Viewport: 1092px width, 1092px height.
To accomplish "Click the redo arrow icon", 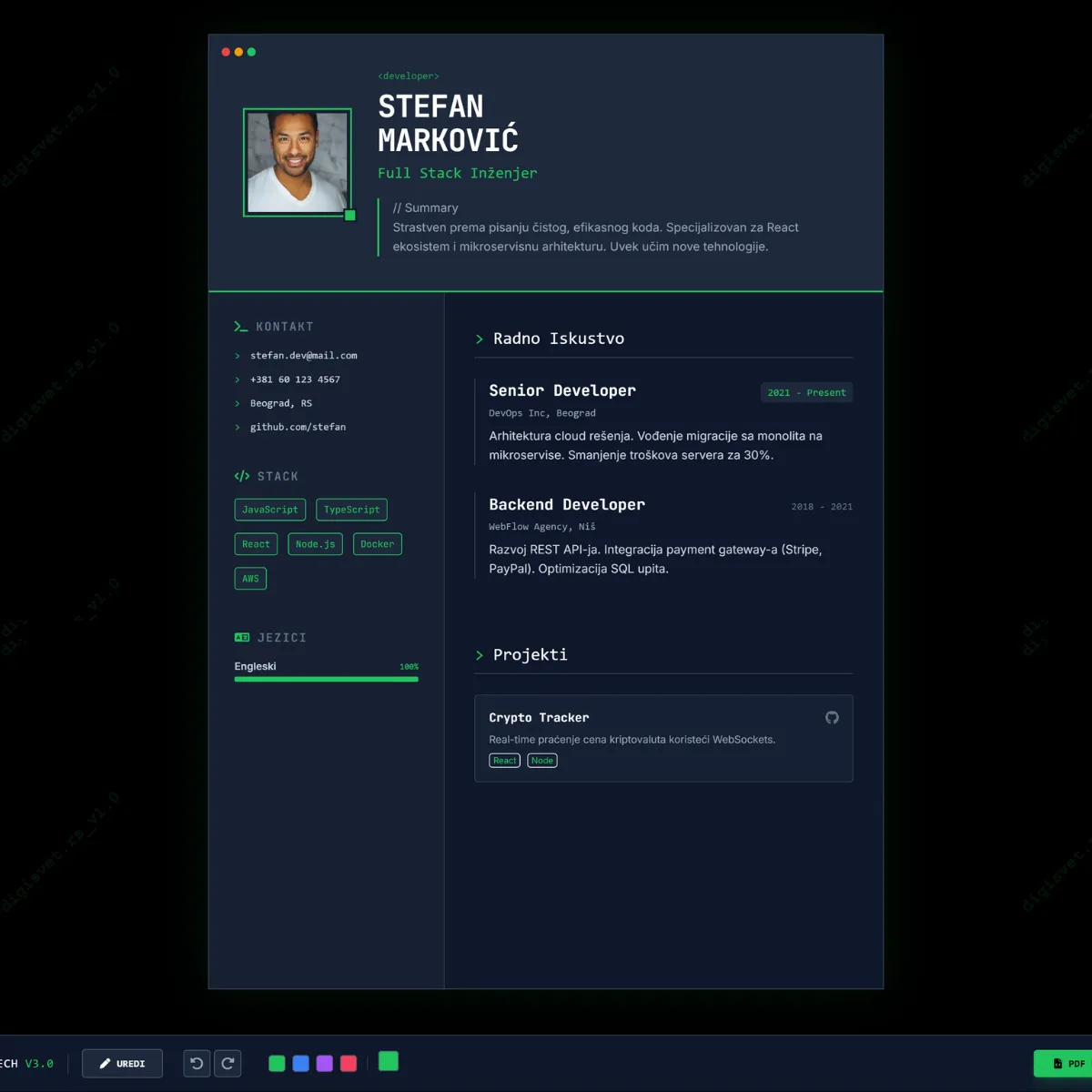I will click(227, 1063).
